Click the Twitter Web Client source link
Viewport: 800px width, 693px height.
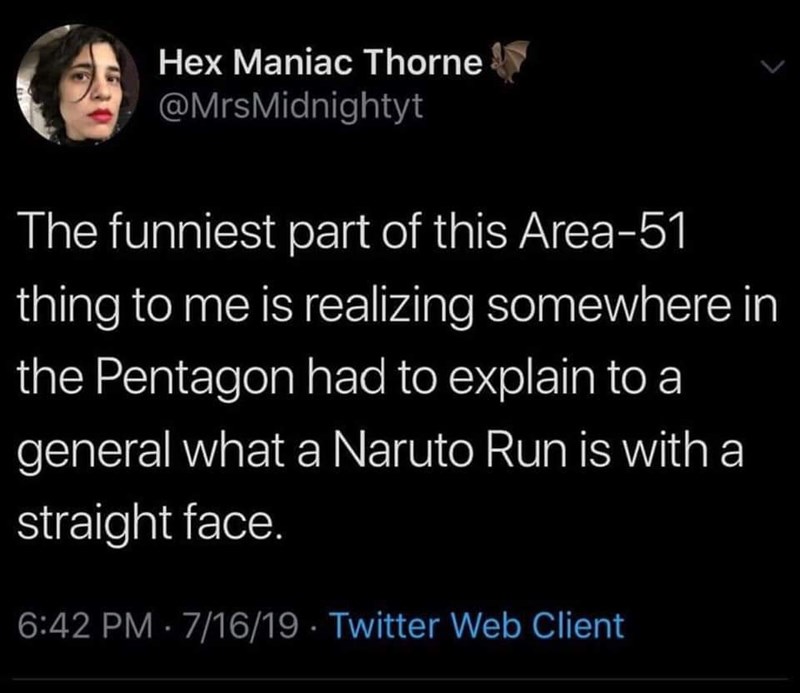click(476, 627)
